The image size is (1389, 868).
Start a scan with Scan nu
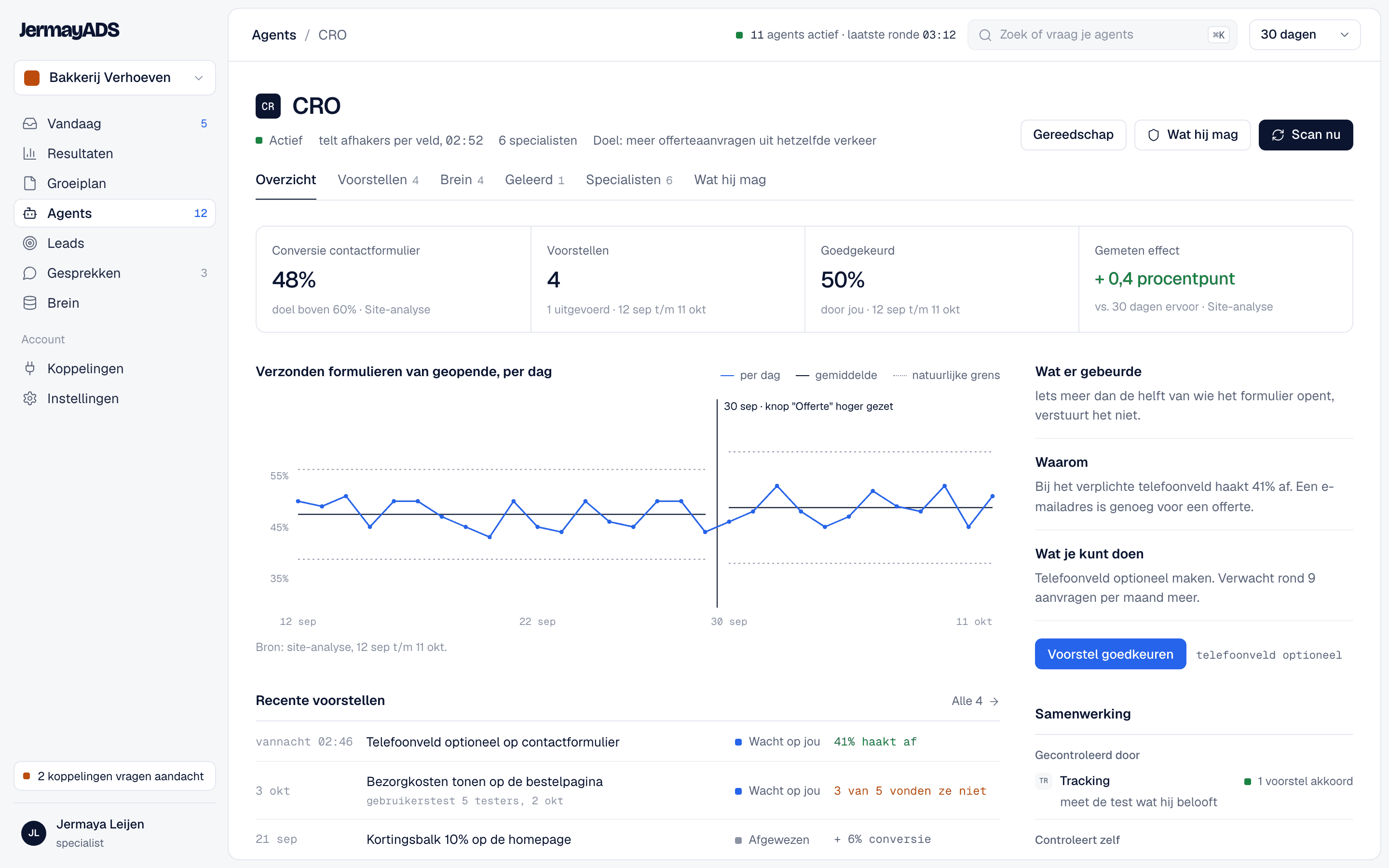[x=1305, y=135]
